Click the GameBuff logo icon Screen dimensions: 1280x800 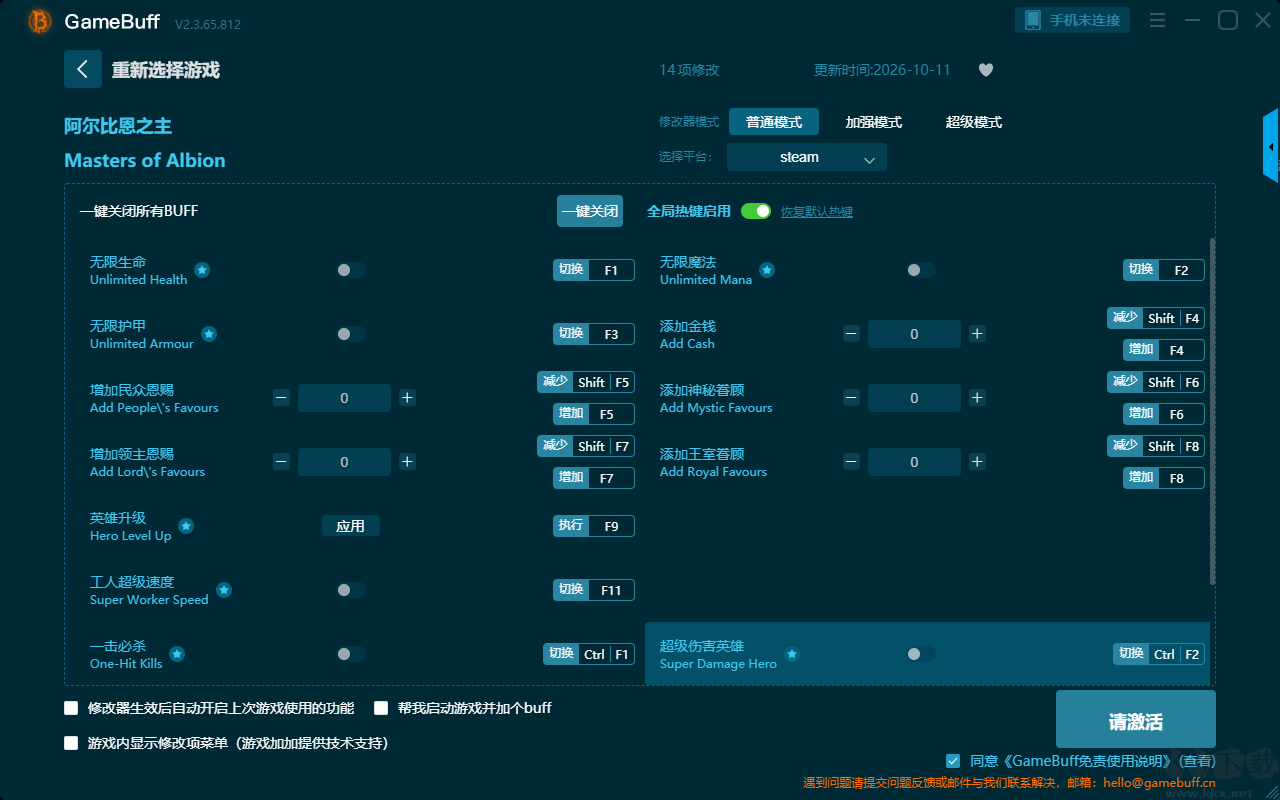click(x=40, y=21)
